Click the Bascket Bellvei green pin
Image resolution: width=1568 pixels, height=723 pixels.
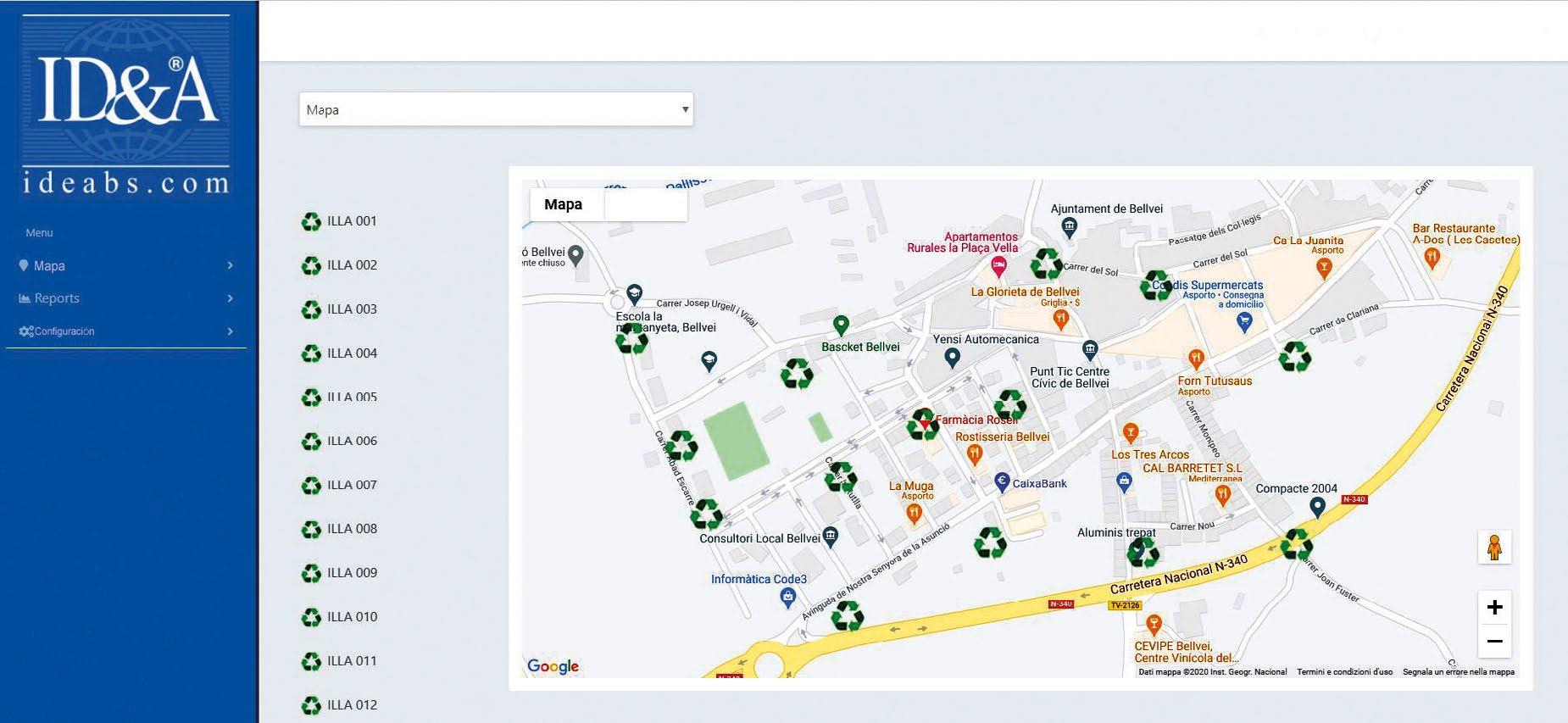(841, 325)
